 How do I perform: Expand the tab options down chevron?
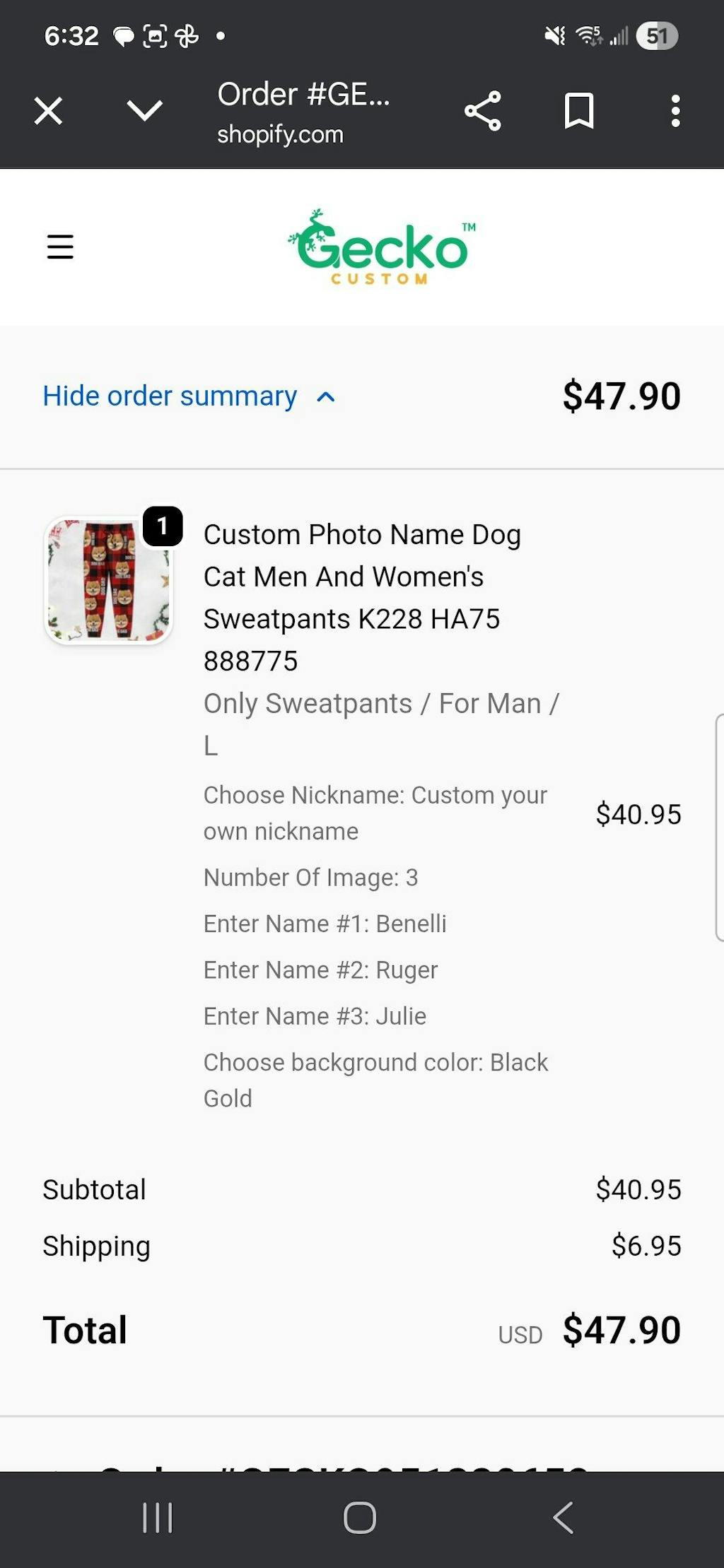pyautogui.click(x=144, y=111)
